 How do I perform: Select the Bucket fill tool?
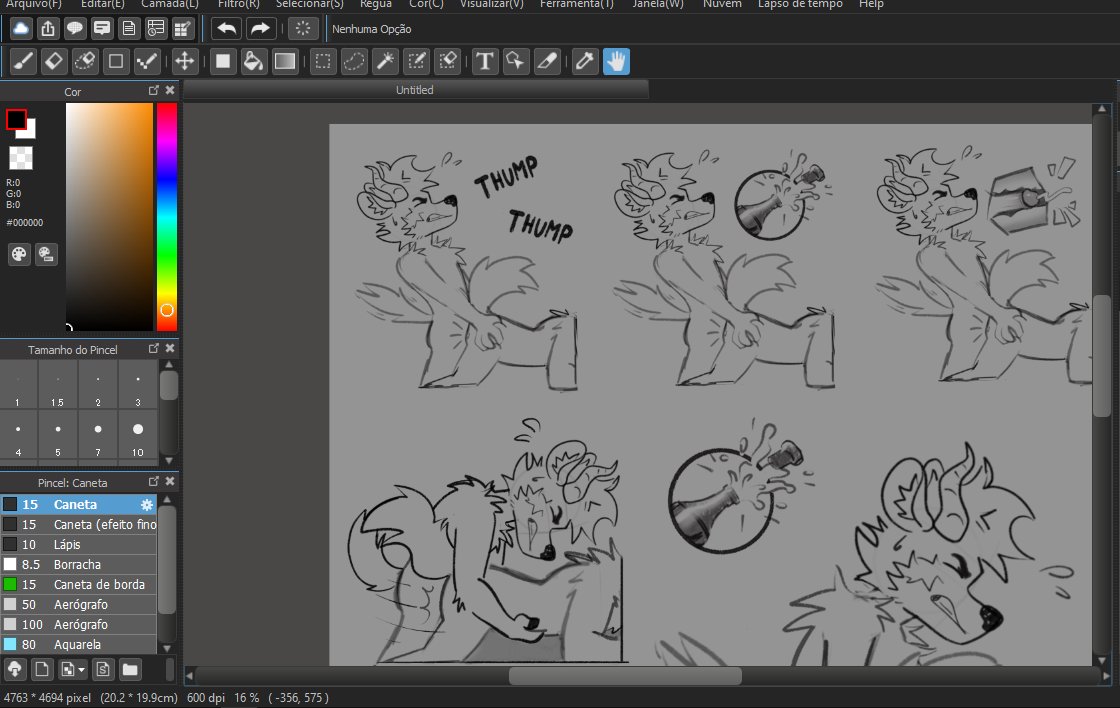254,61
